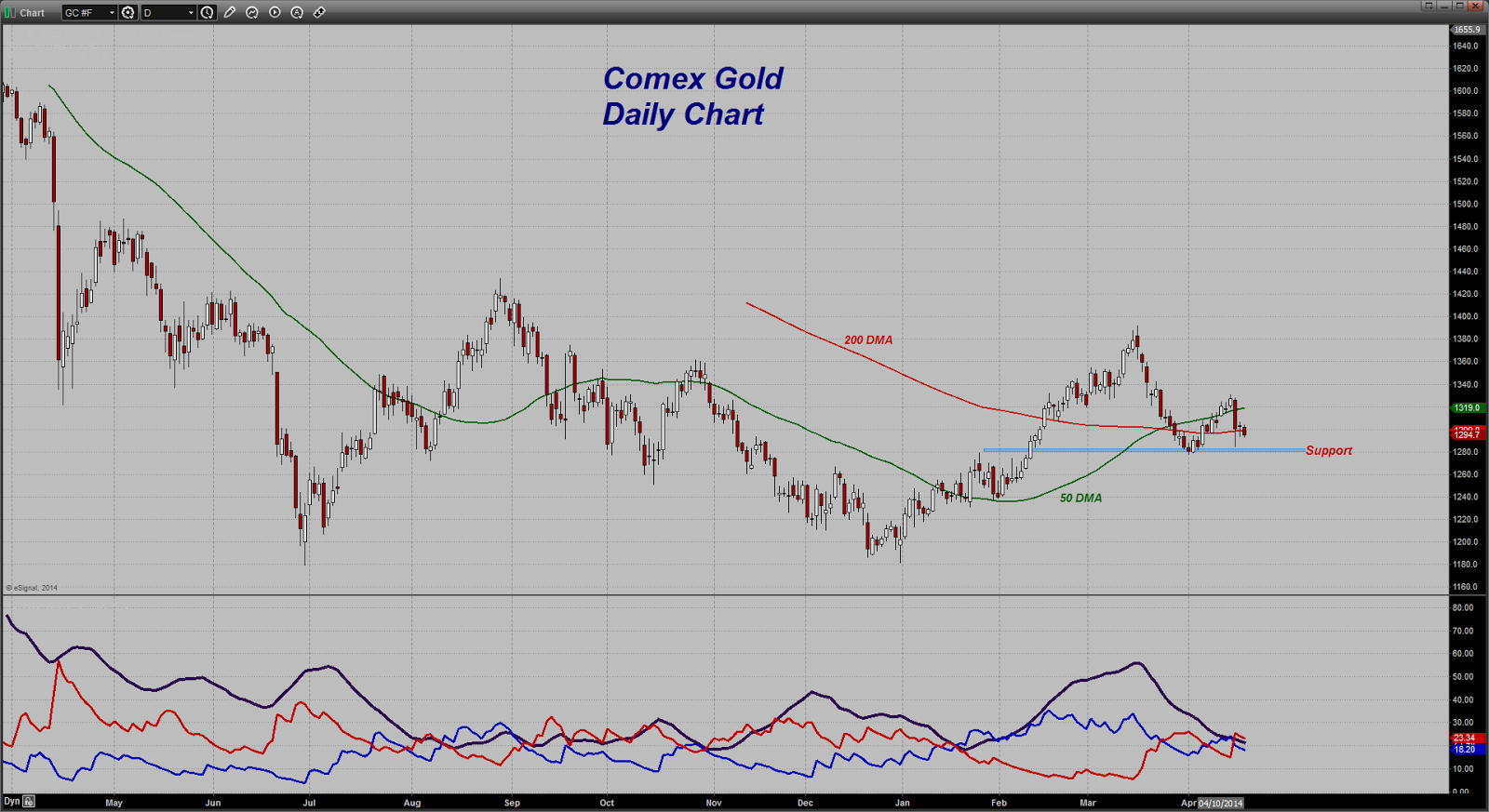Select the 200 DMA annotation label
Image resolution: width=1489 pixels, height=812 pixels.
pos(868,340)
